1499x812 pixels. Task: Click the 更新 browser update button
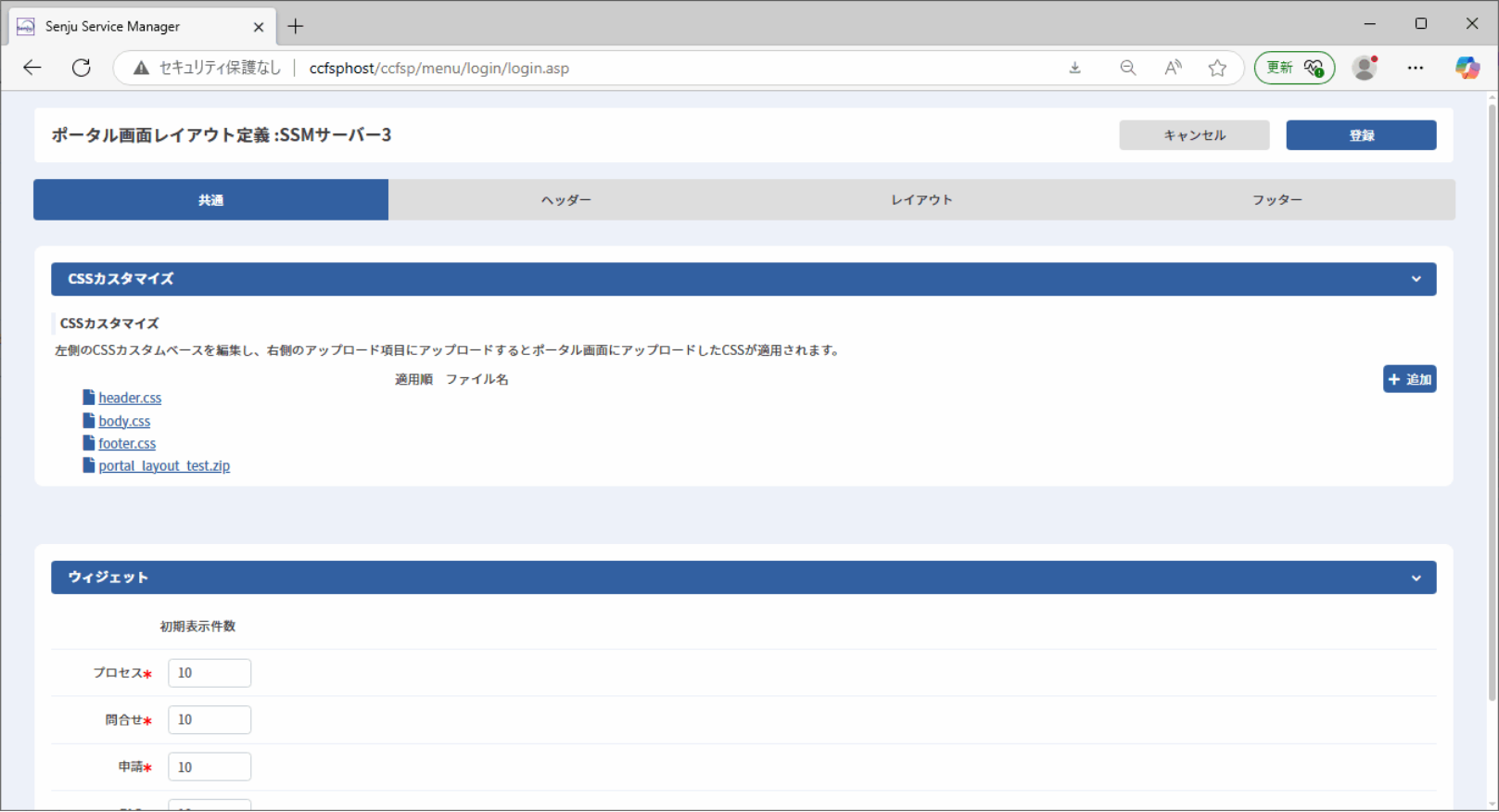[x=1294, y=68]
